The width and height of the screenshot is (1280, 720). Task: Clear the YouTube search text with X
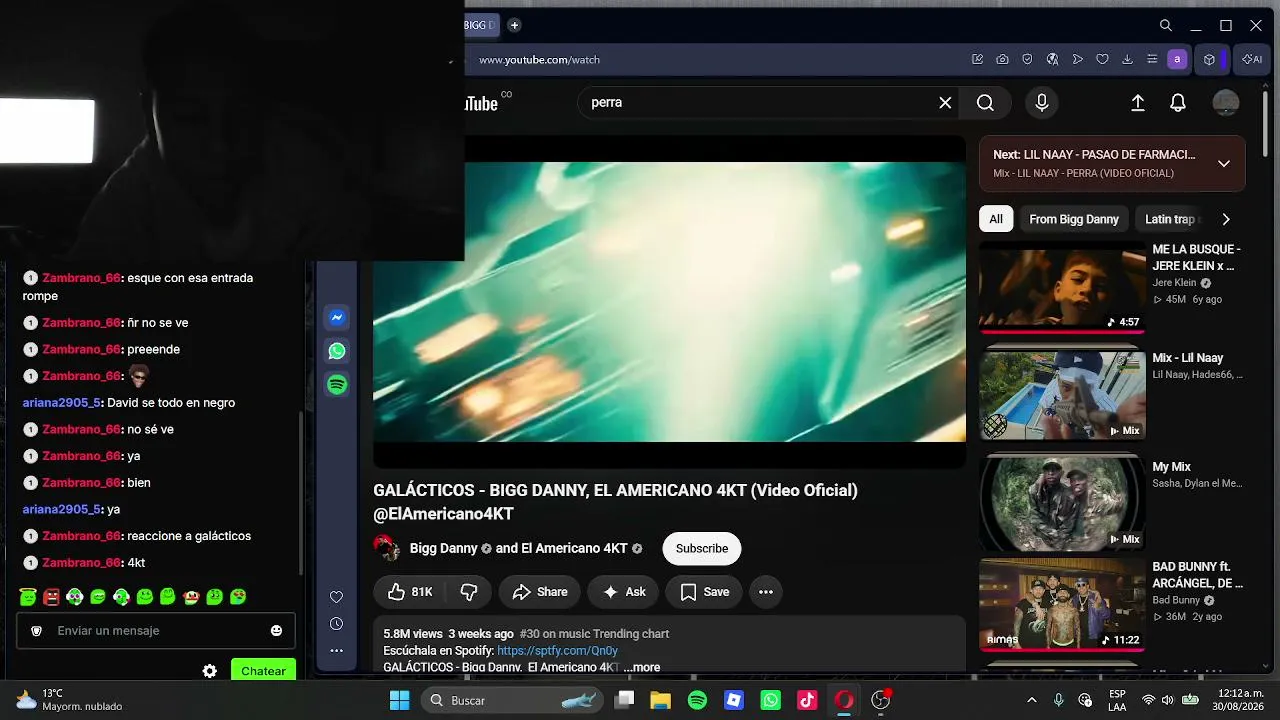pos(945,102)
